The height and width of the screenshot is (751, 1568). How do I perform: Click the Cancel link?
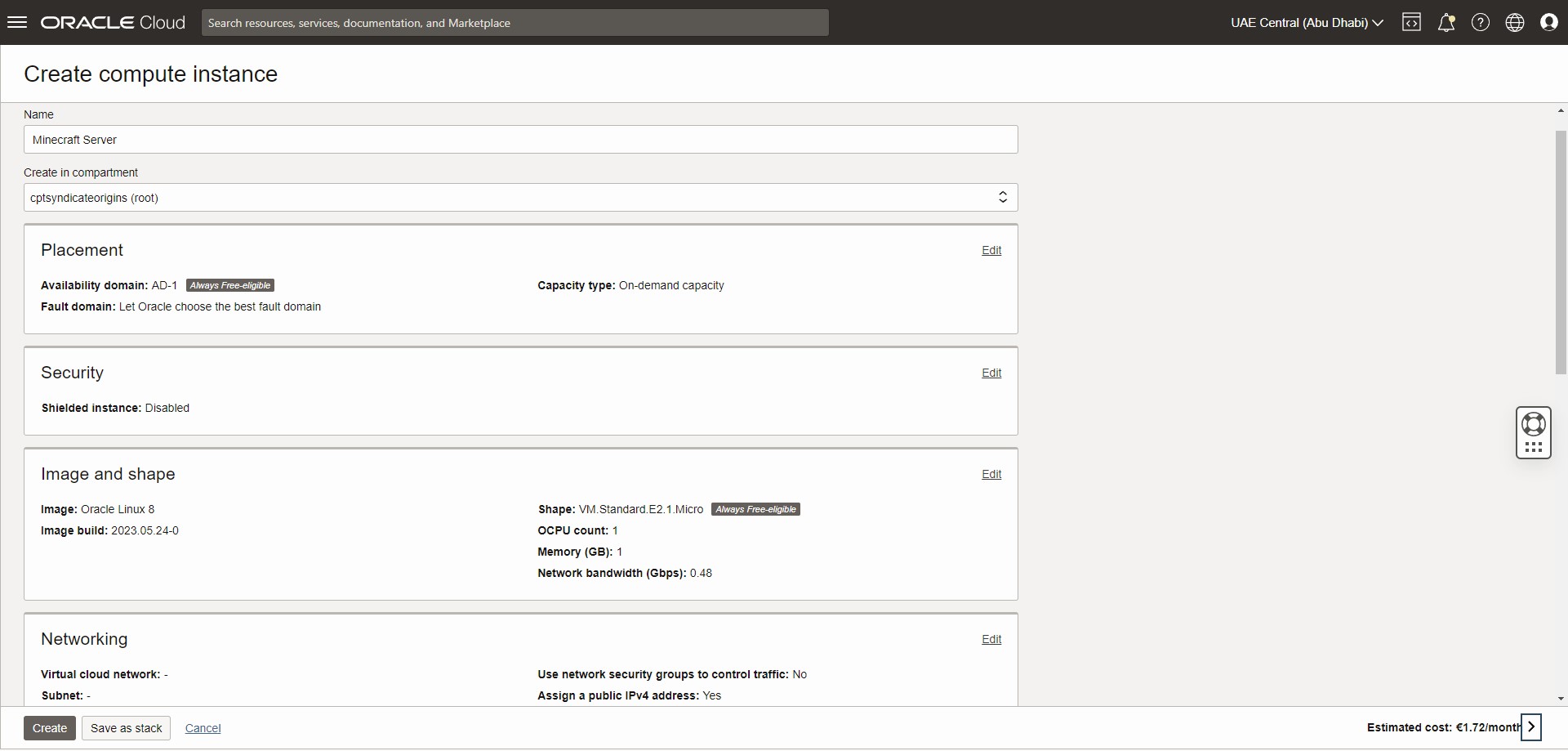click(202, 727)
